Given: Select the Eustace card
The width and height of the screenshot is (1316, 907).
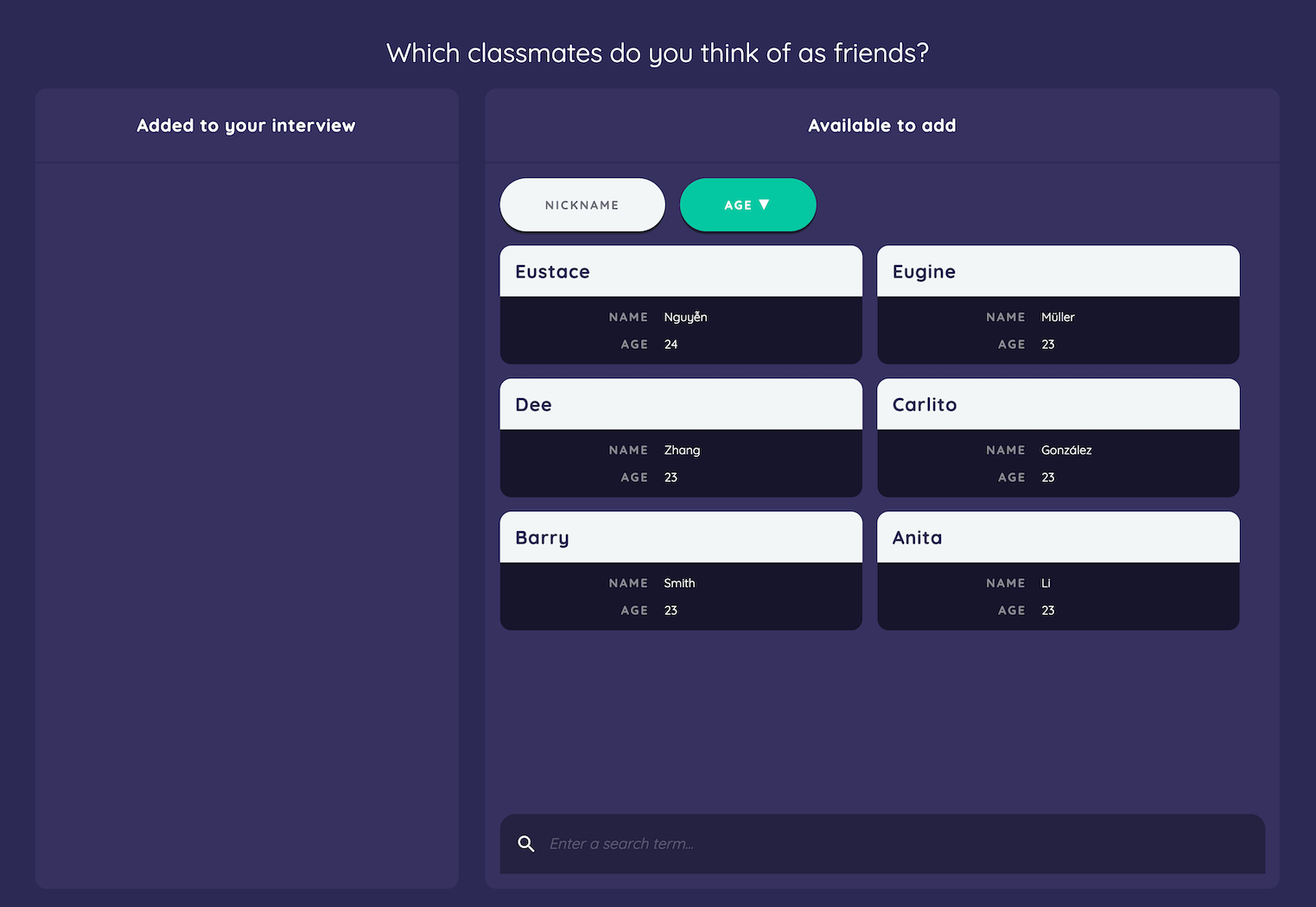Looking at the screenshot, I should [x=681, y=304].
